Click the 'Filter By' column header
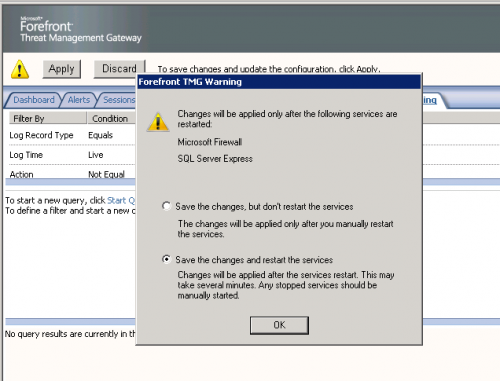500x381 pixels. 47,118
